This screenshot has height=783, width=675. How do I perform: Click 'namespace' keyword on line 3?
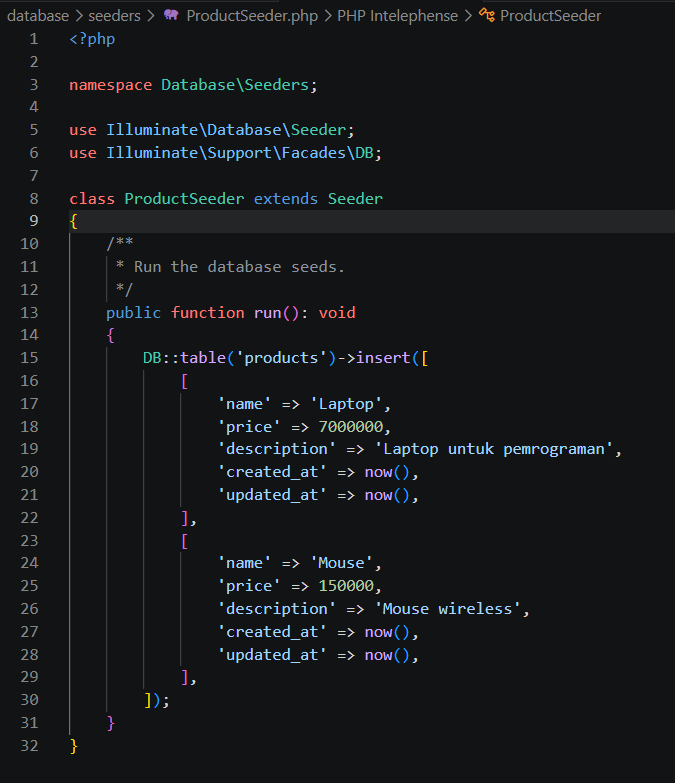pyautogui.click(x=111, y=85)
